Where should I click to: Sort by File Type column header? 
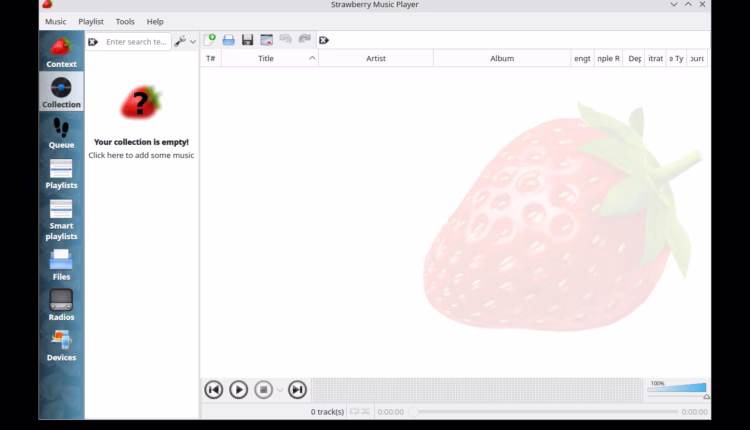pos(676,58)
